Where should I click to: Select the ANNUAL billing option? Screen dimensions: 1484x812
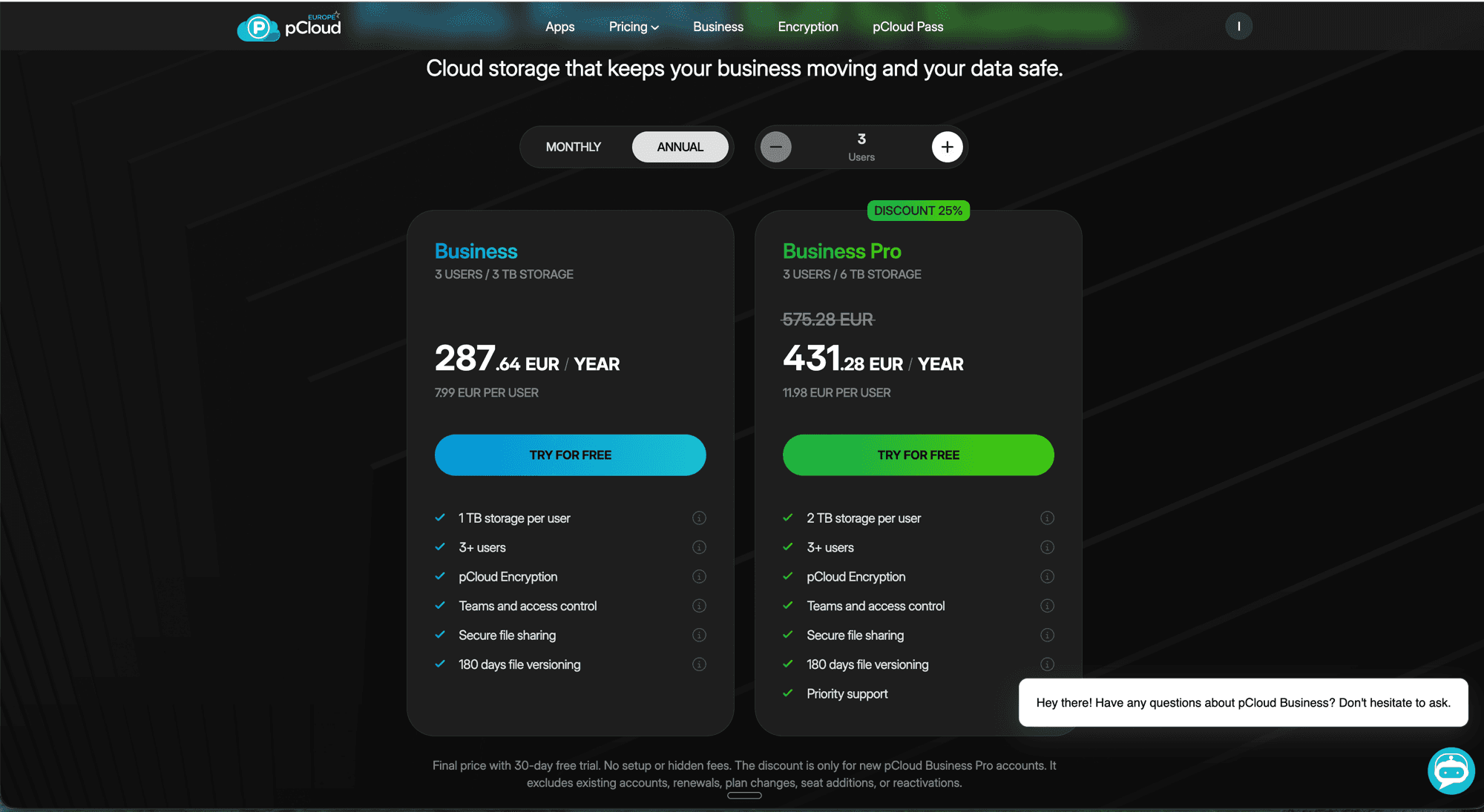click(x=680, y=146)
